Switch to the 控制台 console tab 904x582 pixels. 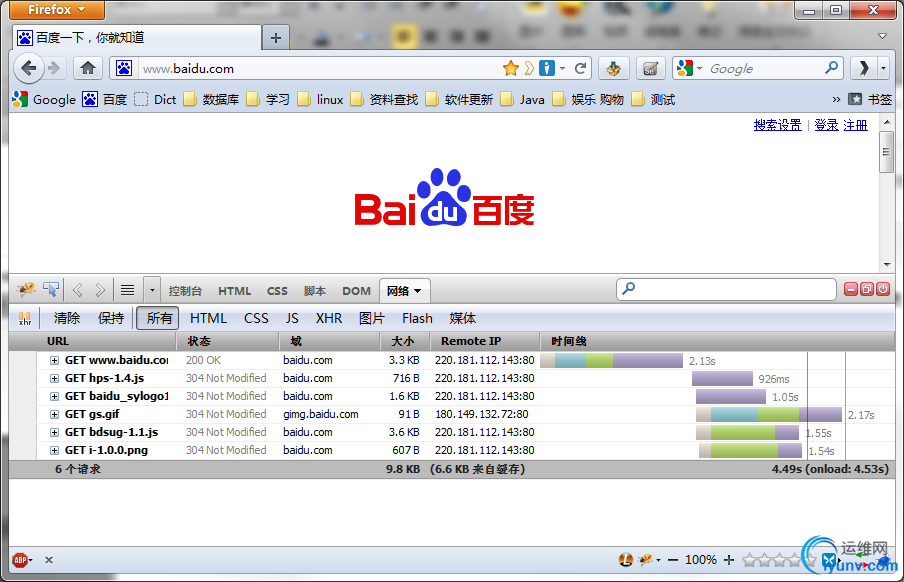[x=185, y=291]
